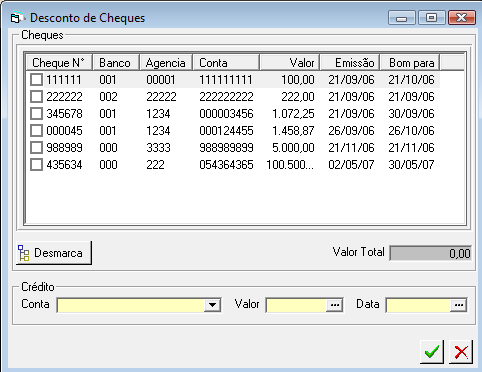Viewport: 482px width, 372px height.
Task: Select value cell 222,00
Action: [298, 97]
